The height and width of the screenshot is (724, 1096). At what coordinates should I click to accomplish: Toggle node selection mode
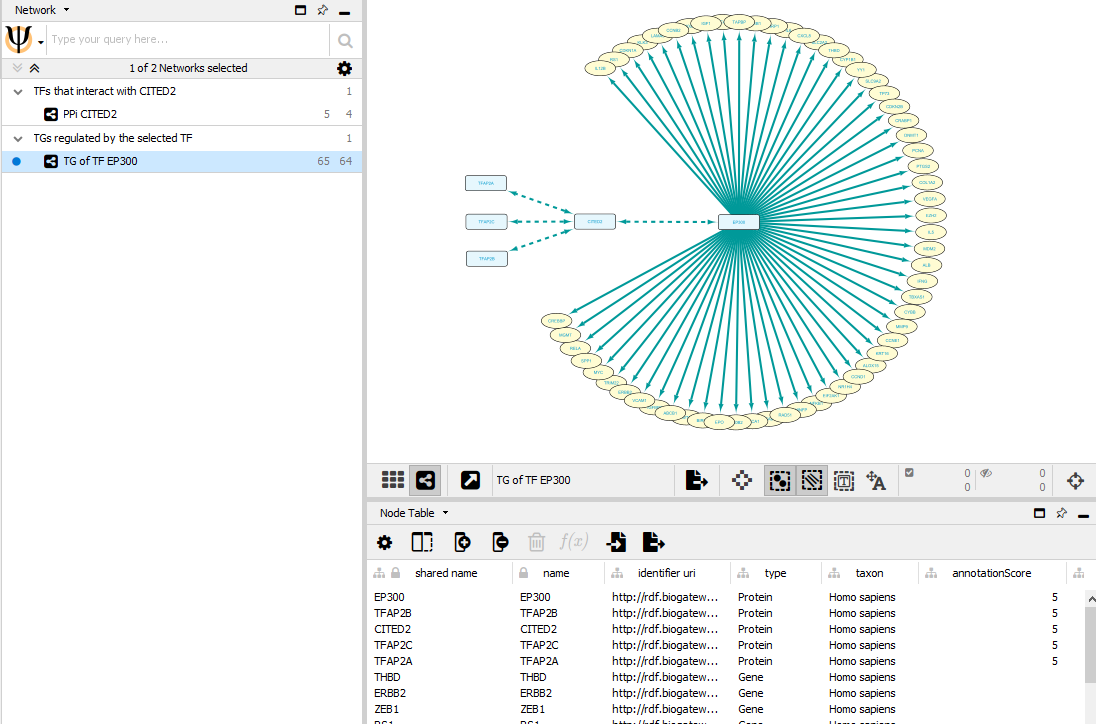(779, 480)
